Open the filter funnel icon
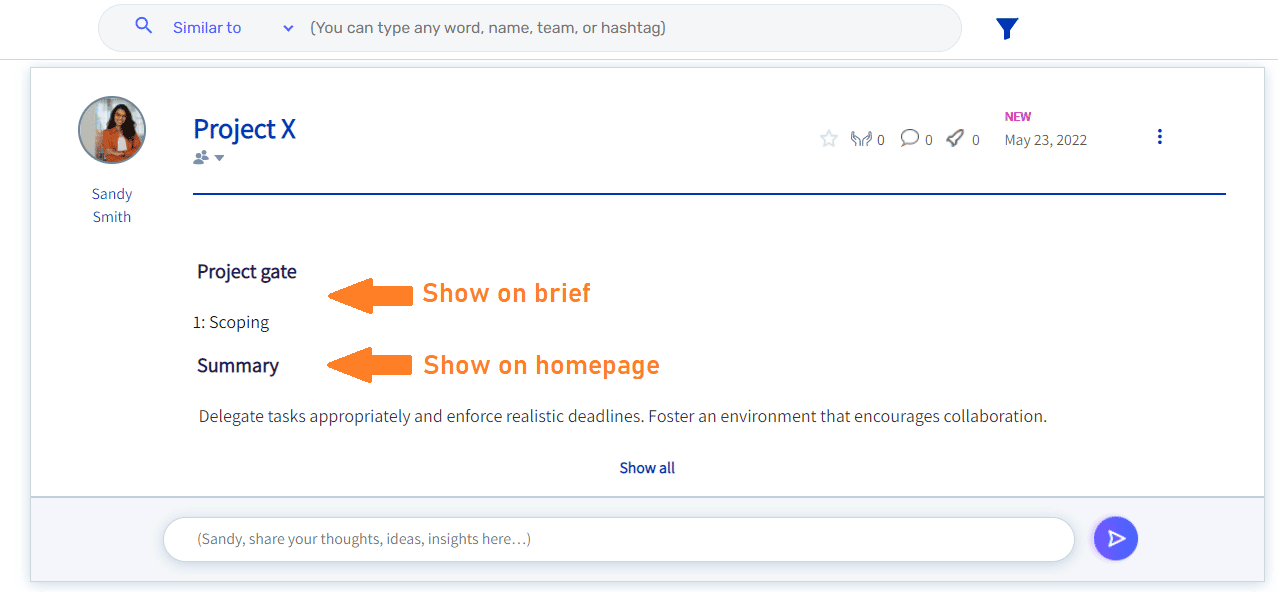1278x592 pixels. pyautogui.click(x=1007, y=29)
